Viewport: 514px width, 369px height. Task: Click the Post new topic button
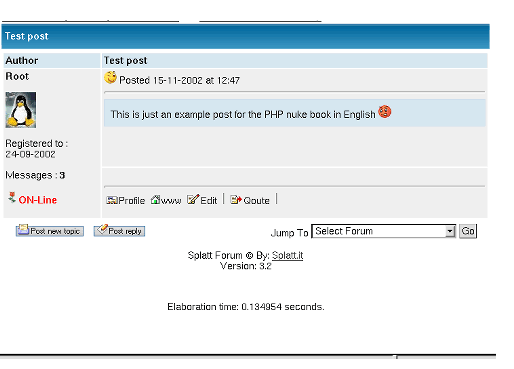(50, 231)
